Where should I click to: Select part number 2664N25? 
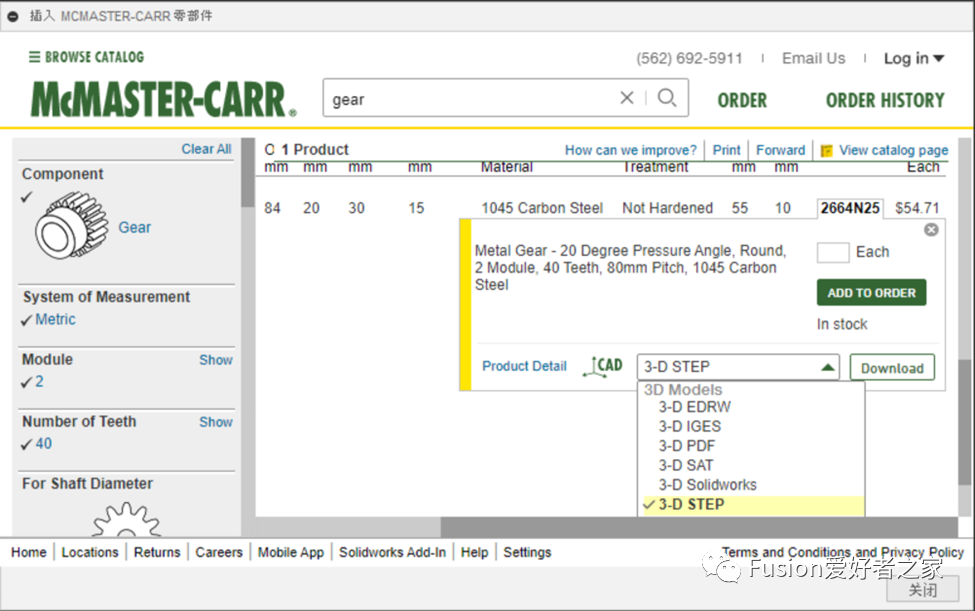(x=850, y=208)
